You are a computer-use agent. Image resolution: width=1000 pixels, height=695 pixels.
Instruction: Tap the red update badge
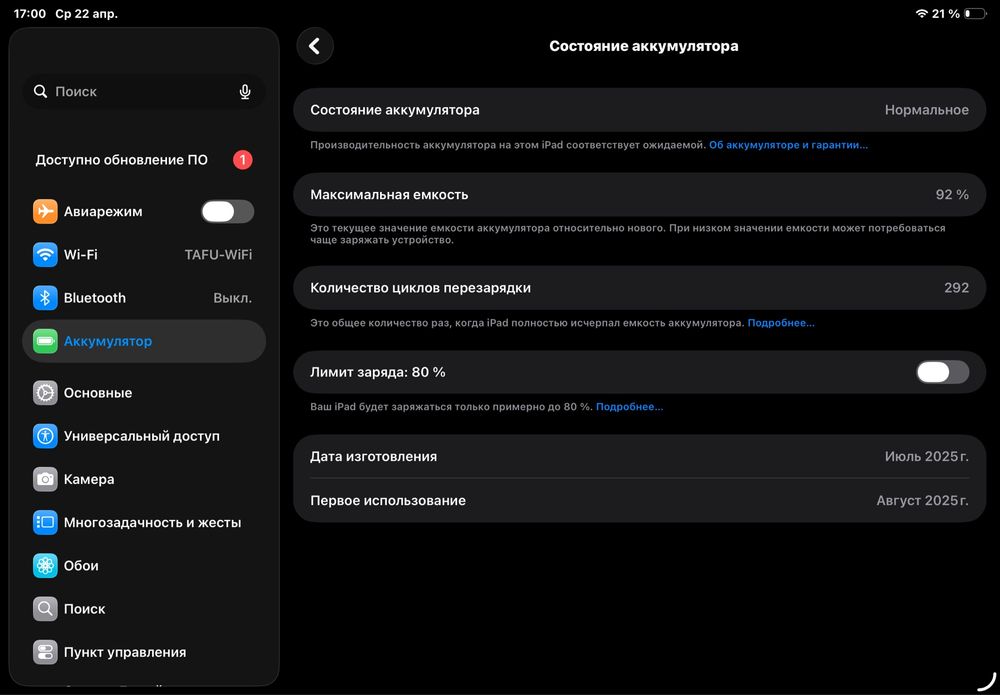[242, 160]
